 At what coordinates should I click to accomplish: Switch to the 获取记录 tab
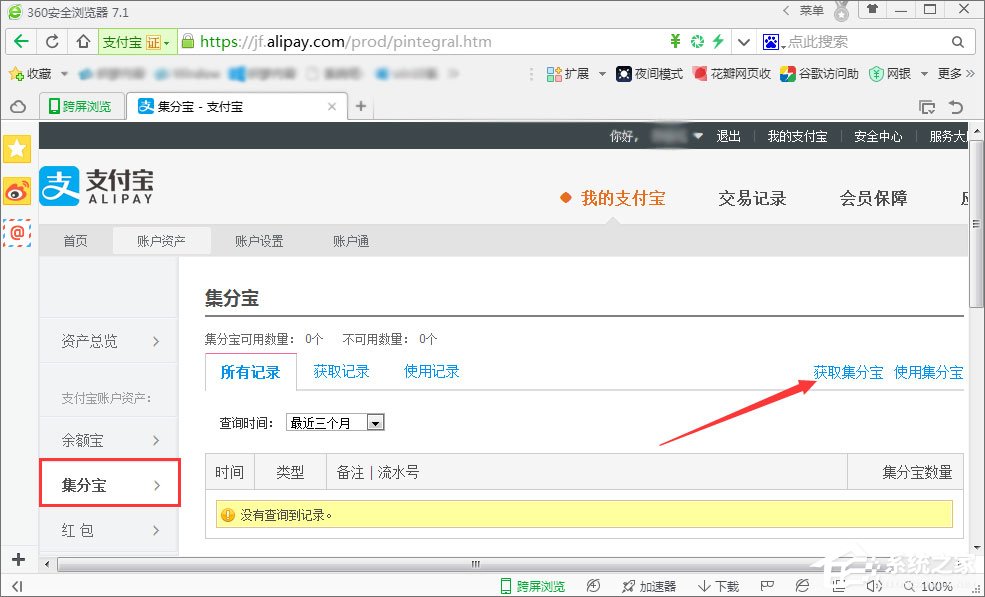pyautogui.click(x=342, y=370)
